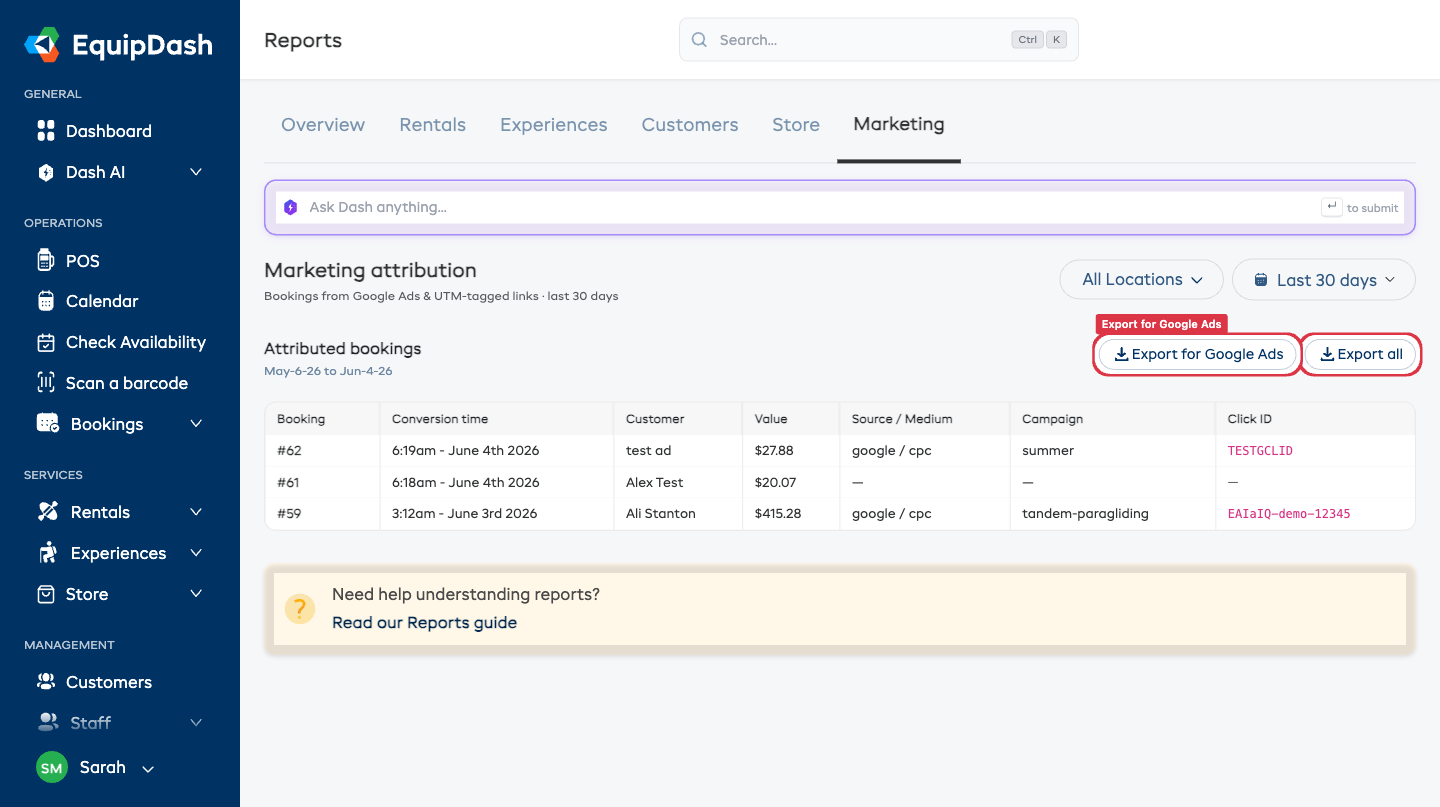
Task: Expand the Store submenu chevron
Action: click(x=196, y=594)
